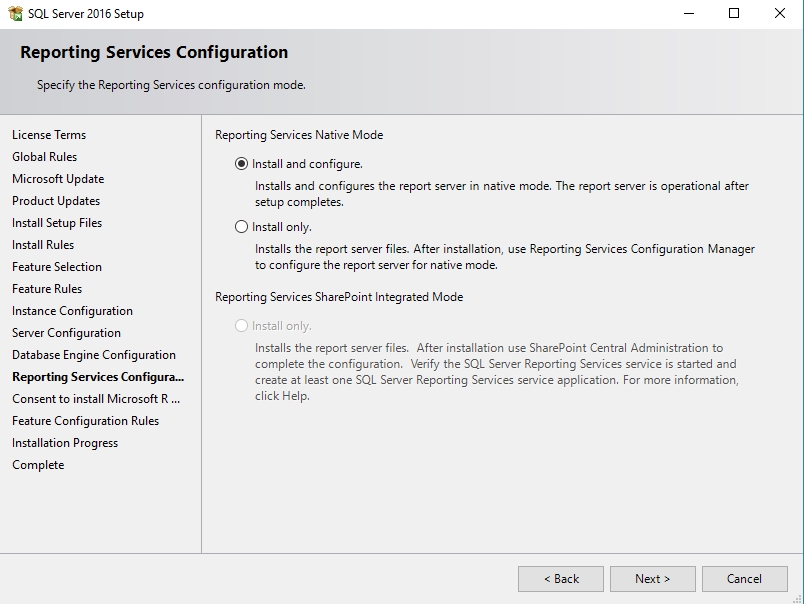Select Installation Progress step

click(x=65, y=443)
